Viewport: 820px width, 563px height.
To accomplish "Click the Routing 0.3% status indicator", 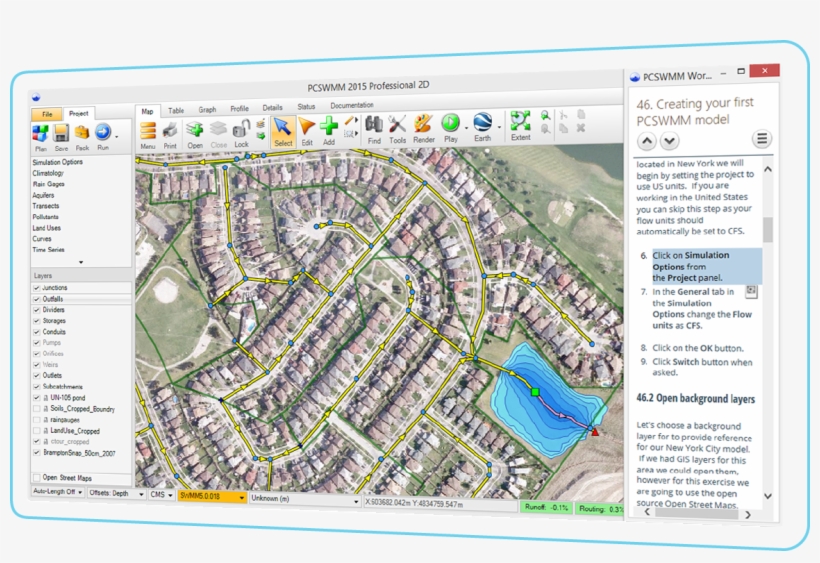I will (600, 509).
